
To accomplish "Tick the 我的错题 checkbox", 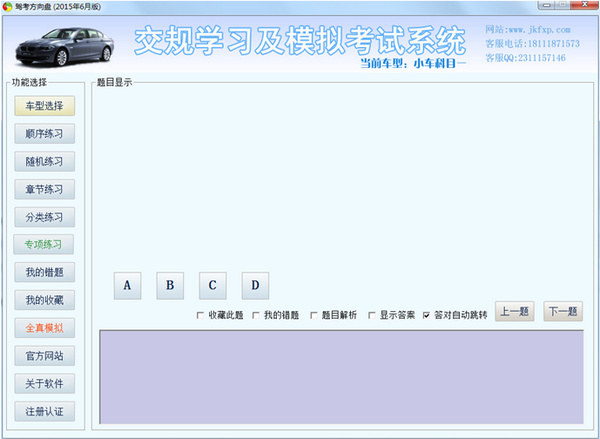I will pyautogui.click(x=256, y=315).
